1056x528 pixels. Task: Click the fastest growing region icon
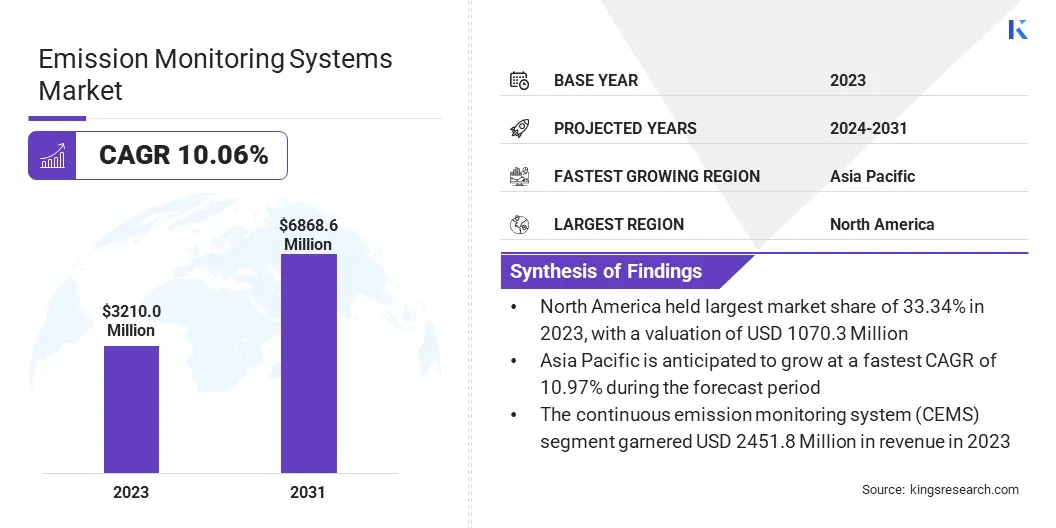click(519, 176)
